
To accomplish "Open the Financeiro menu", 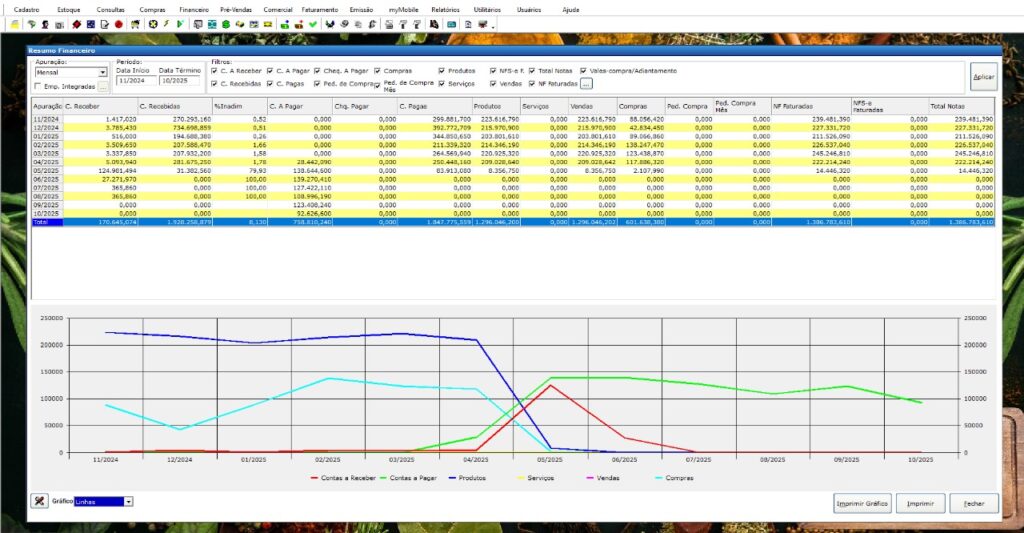I will click(194, 8).
